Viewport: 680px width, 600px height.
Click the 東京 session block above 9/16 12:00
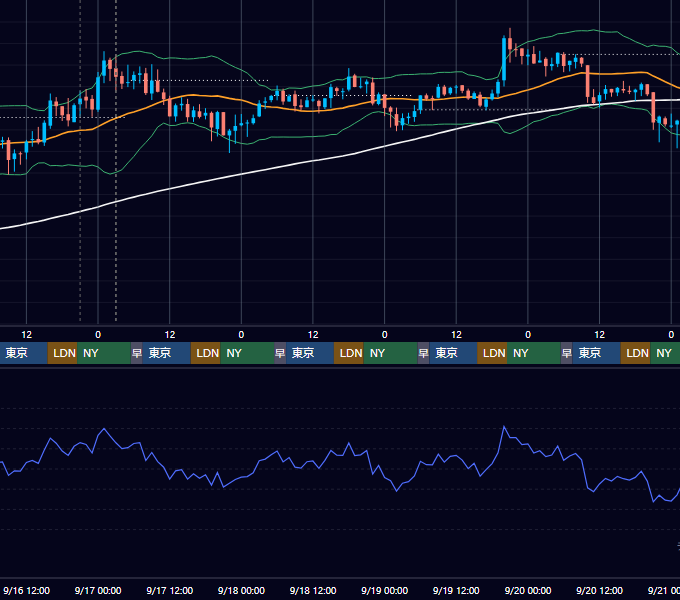point(23,353)
